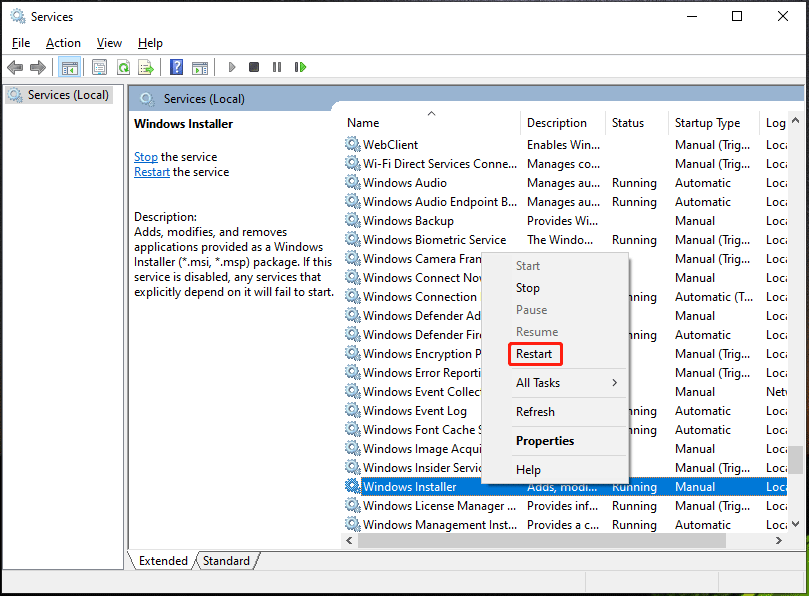The image size is (809, 596).
Task: Sort by the Name column header
Action: coord(431,123)
